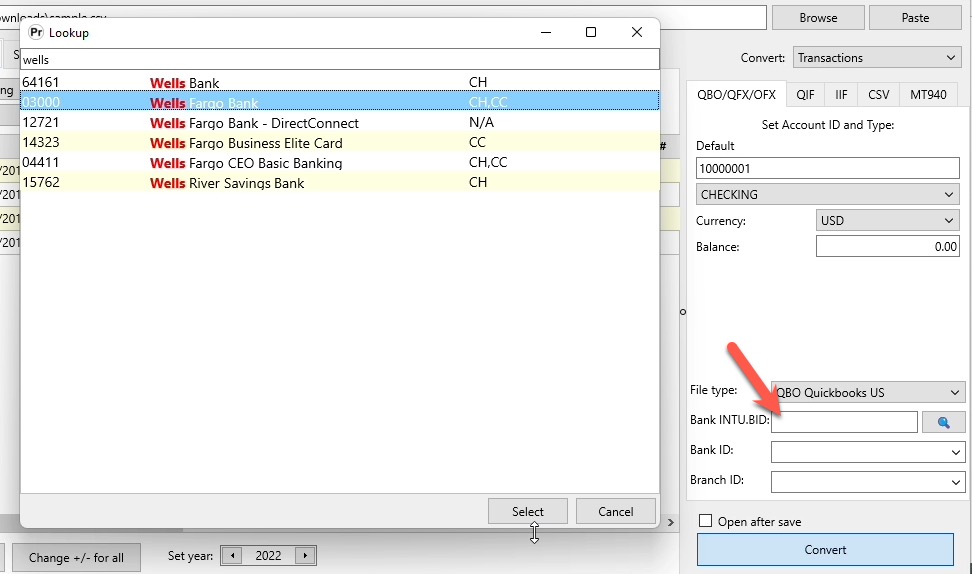Image resolution: width=972 pixels, height=574 pixels.
Task: Select the Wells Bank row 64161
Action: 340,82
